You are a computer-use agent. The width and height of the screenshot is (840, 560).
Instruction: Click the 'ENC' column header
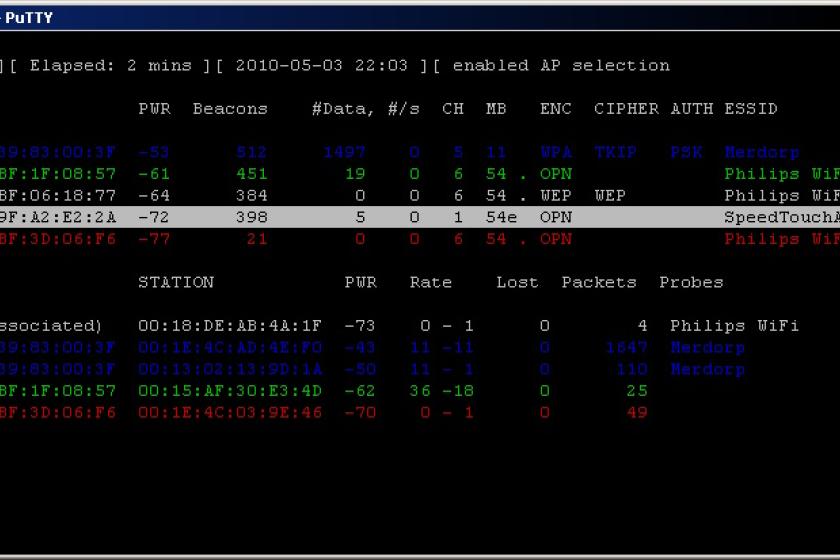click(x=556, y=109)
